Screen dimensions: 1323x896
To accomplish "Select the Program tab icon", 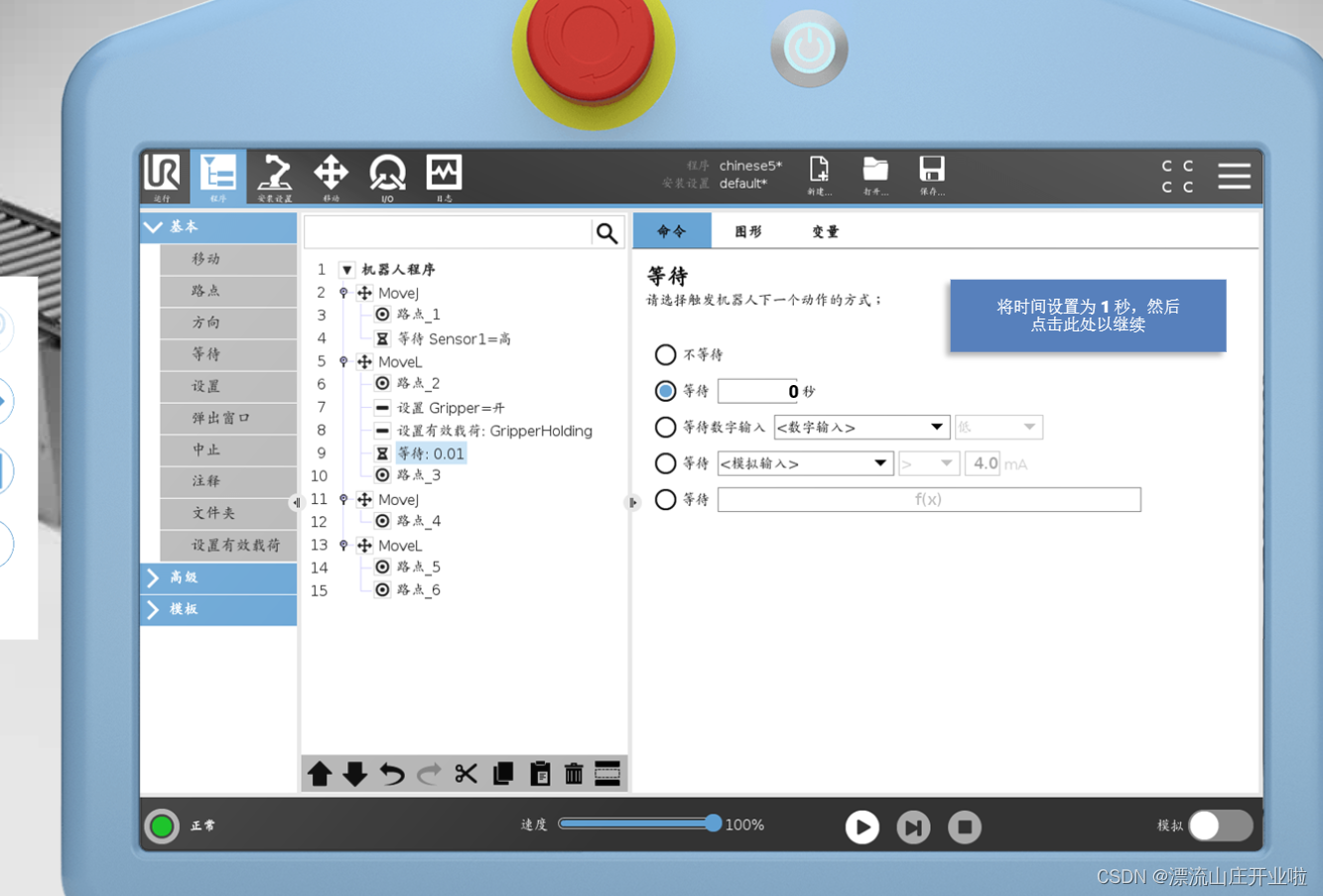I will (217, 177).
